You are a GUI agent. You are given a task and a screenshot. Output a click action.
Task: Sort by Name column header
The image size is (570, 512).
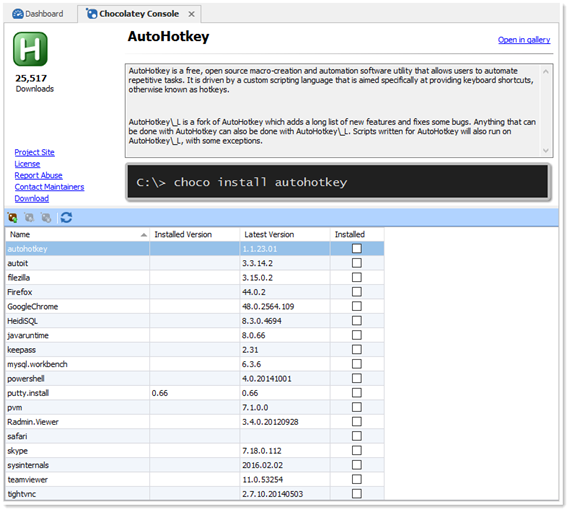[77, 235]
